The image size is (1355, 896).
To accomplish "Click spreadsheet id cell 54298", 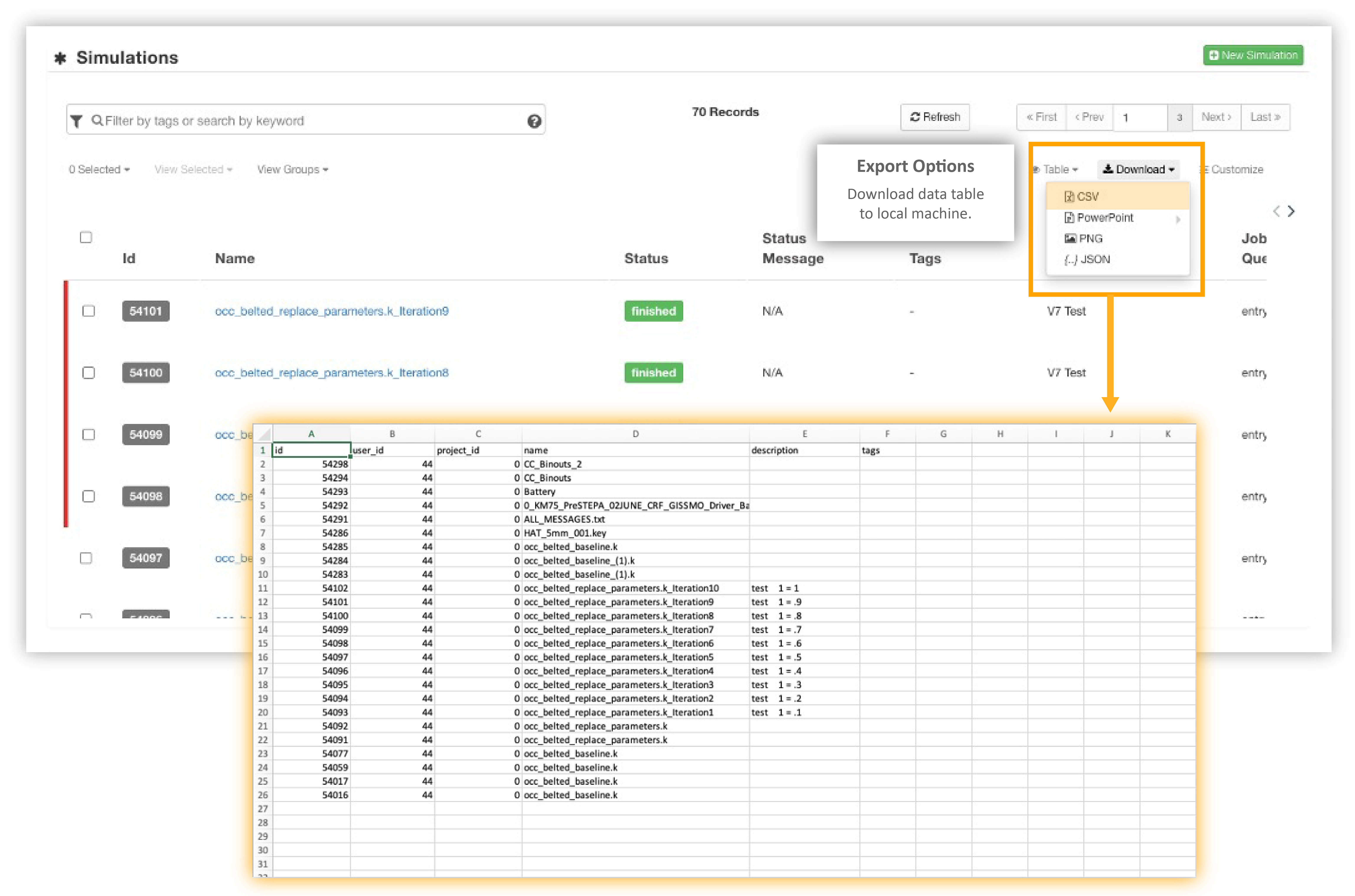I will click(x=311, y=464).
